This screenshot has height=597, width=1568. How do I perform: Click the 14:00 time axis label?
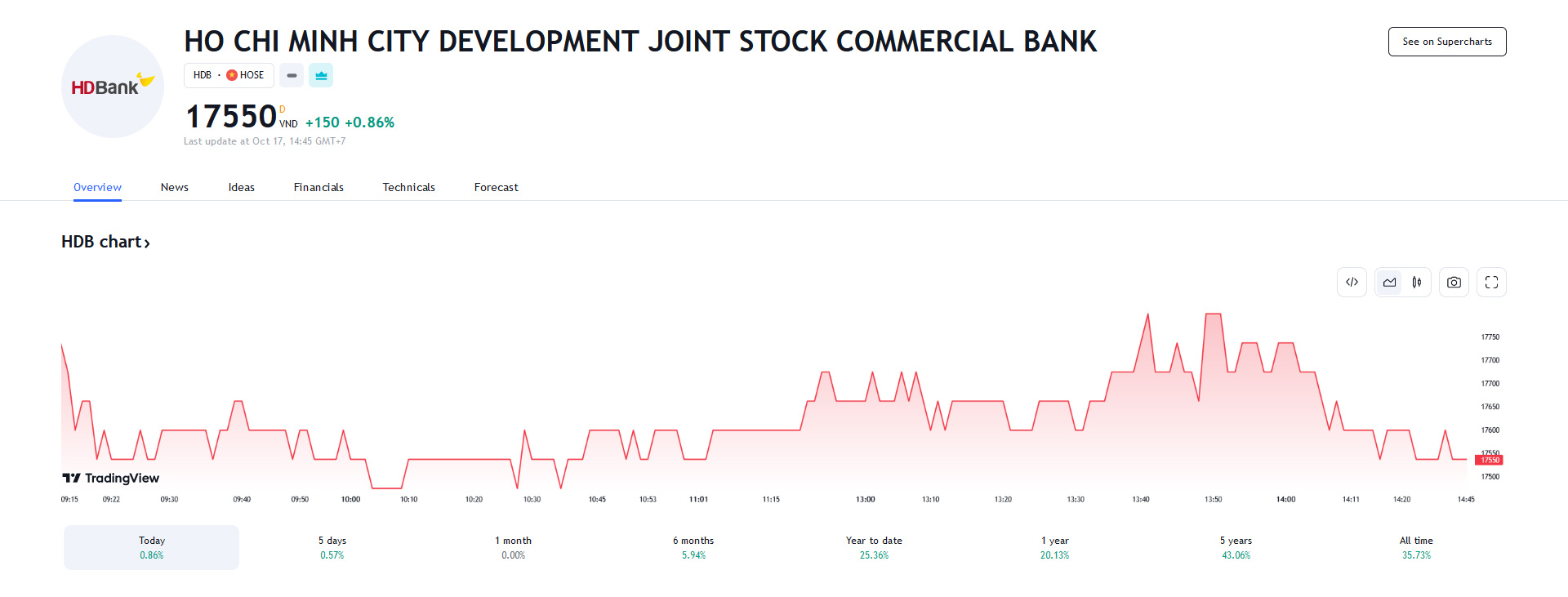[x=1285, y=499]
